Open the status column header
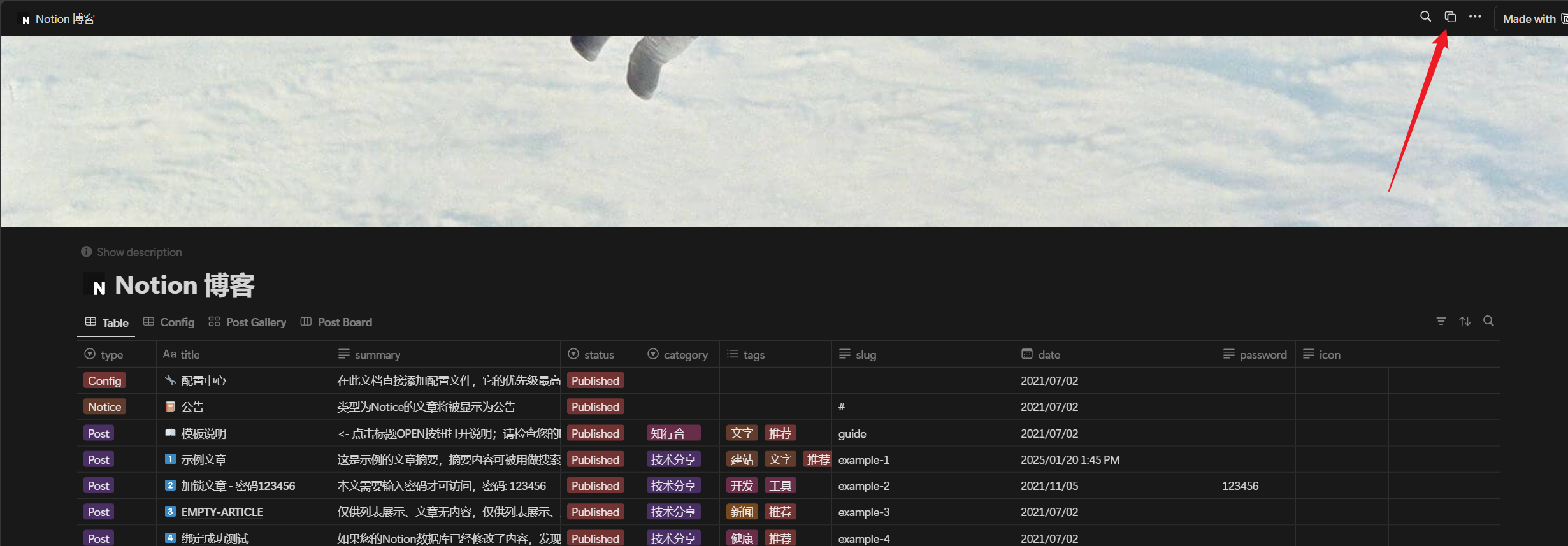 click(x=600, y=354)
